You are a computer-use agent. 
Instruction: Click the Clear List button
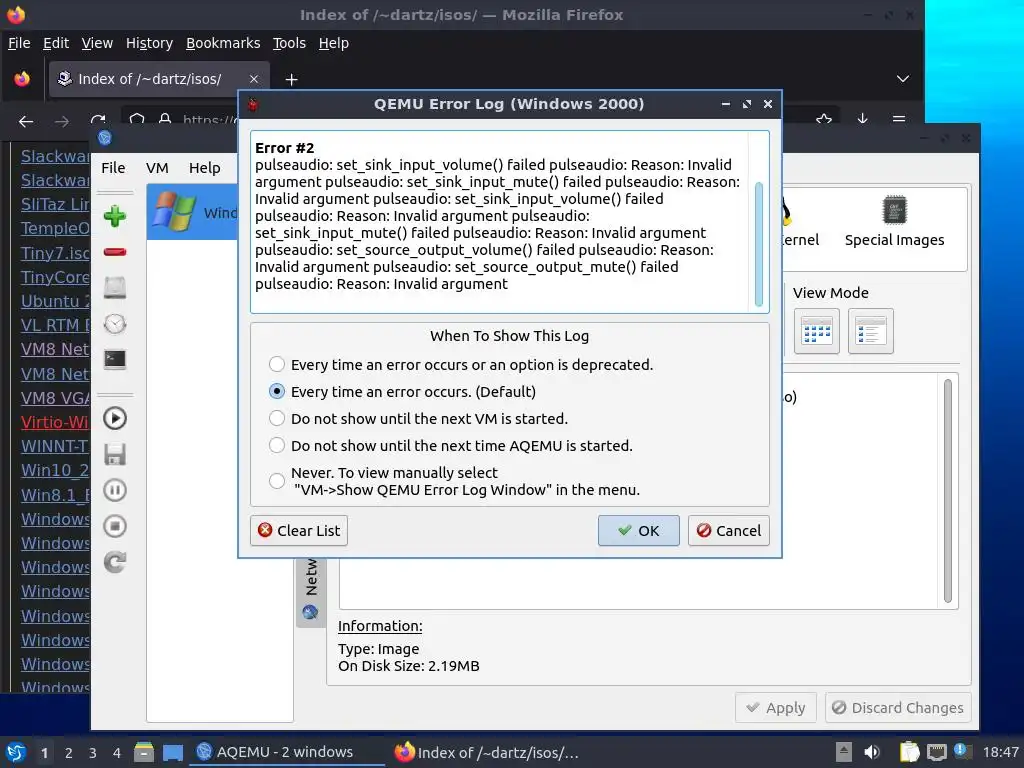click(299, 530)
